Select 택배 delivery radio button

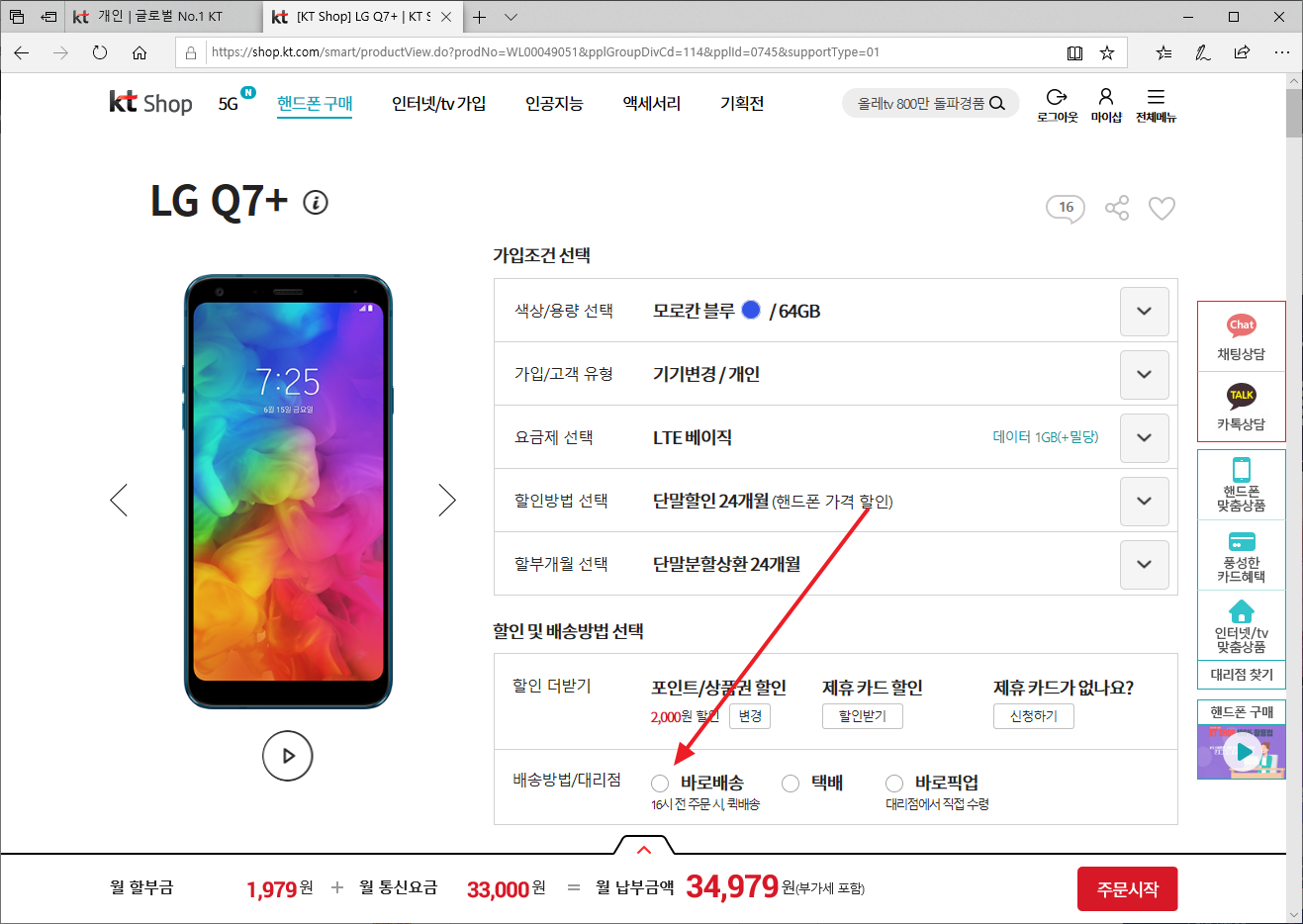tap(791, 784)
